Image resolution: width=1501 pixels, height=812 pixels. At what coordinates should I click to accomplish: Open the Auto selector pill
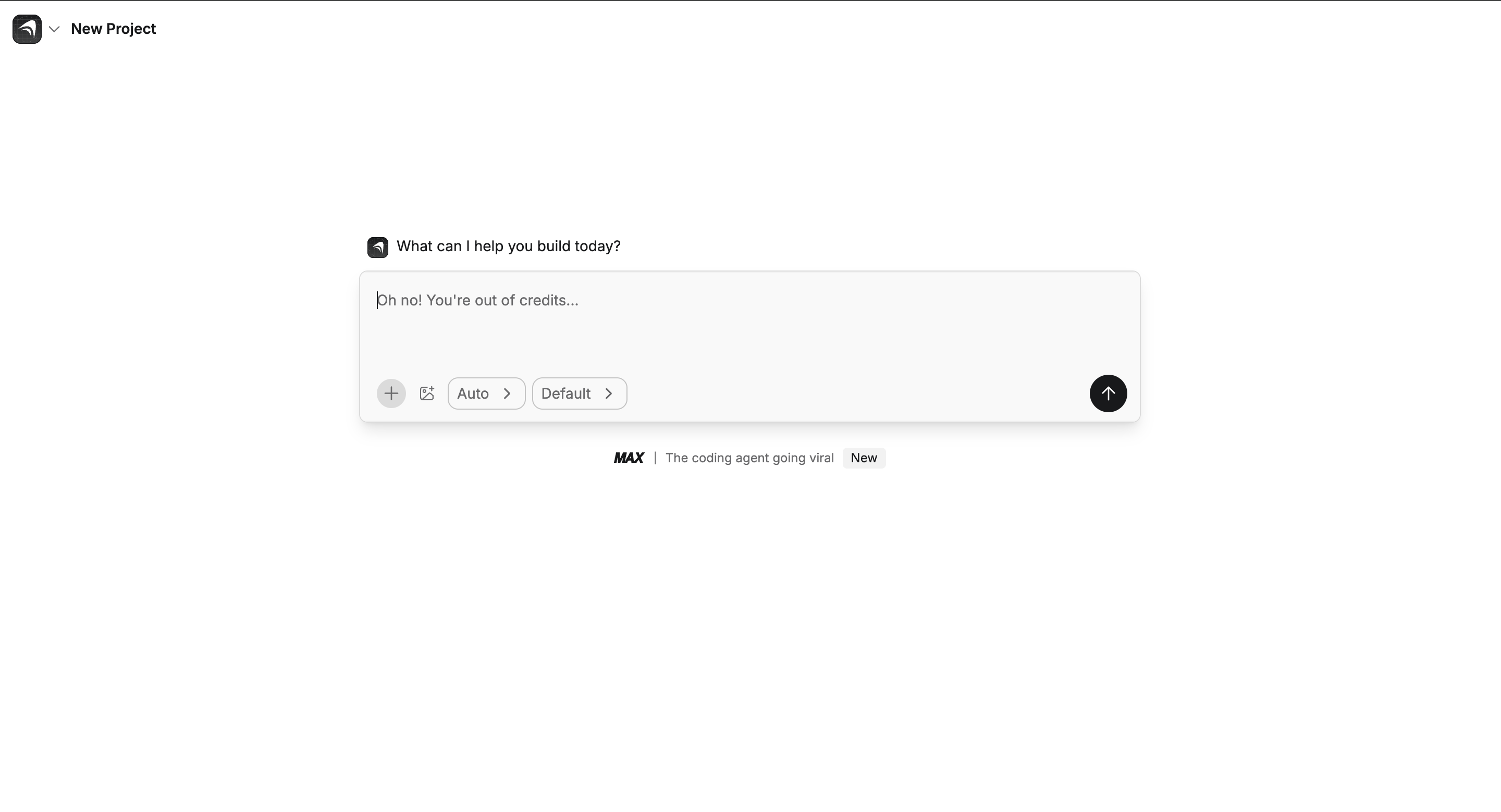pos(486,394)
